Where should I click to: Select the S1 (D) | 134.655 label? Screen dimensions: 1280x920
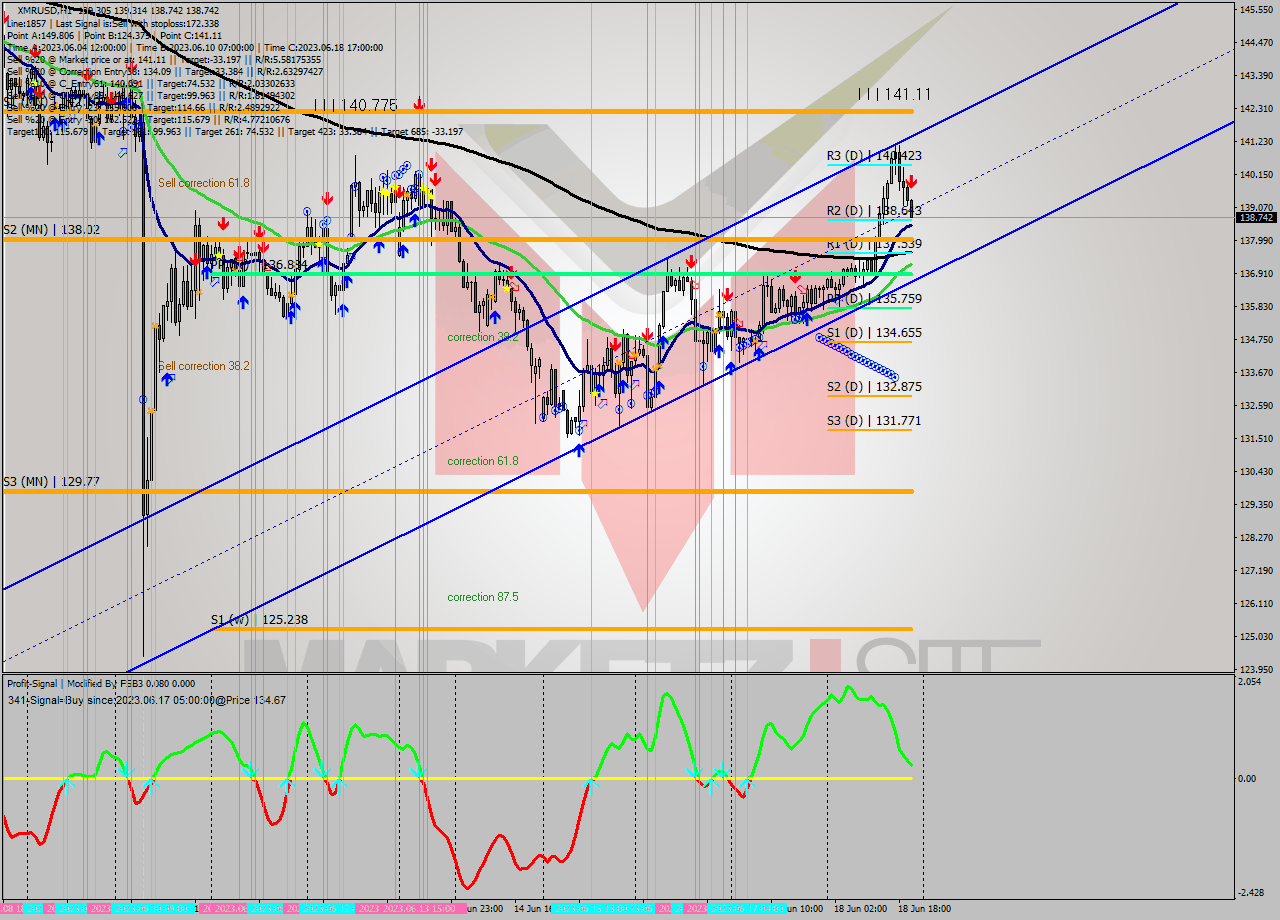(x=874, y=332)
